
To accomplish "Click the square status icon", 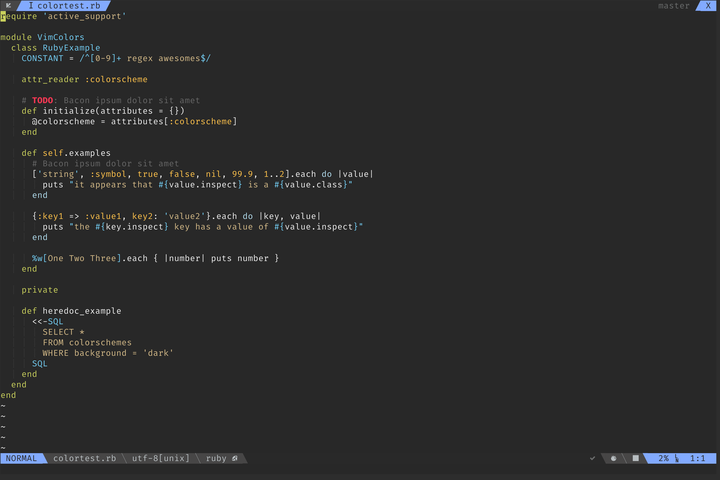I will click(636, 458).
